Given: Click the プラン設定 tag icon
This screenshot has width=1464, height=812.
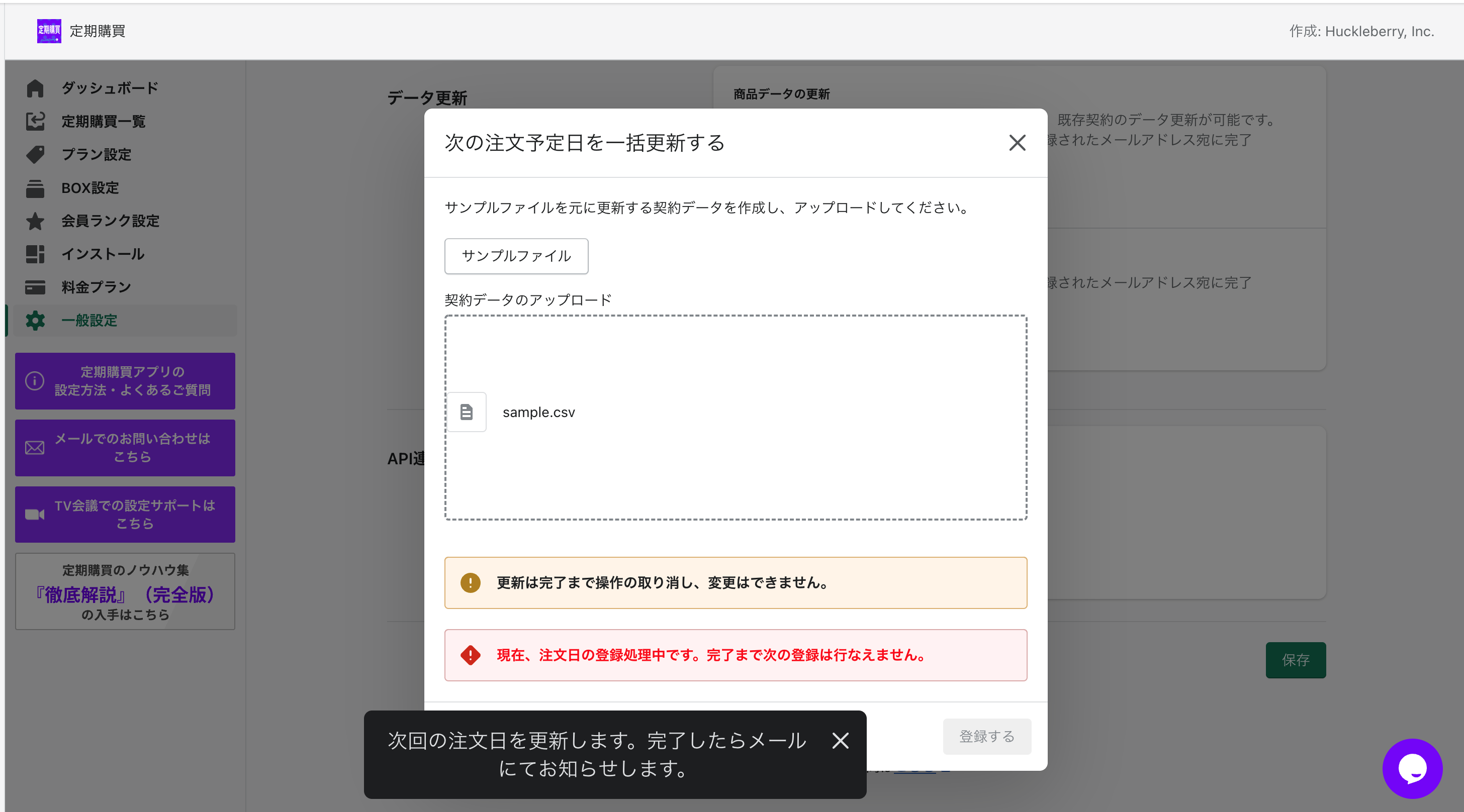Looking at the screenshot, I should pos(35,154).
